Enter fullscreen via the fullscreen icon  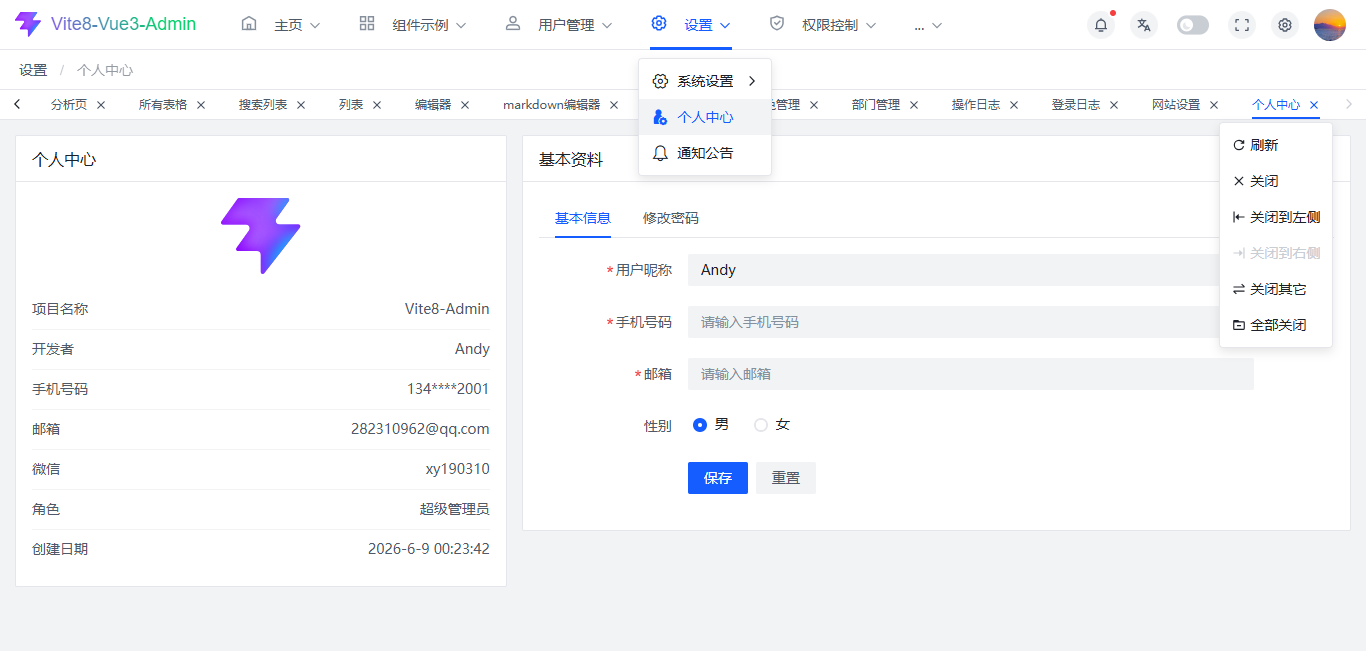coord(1242,25)
